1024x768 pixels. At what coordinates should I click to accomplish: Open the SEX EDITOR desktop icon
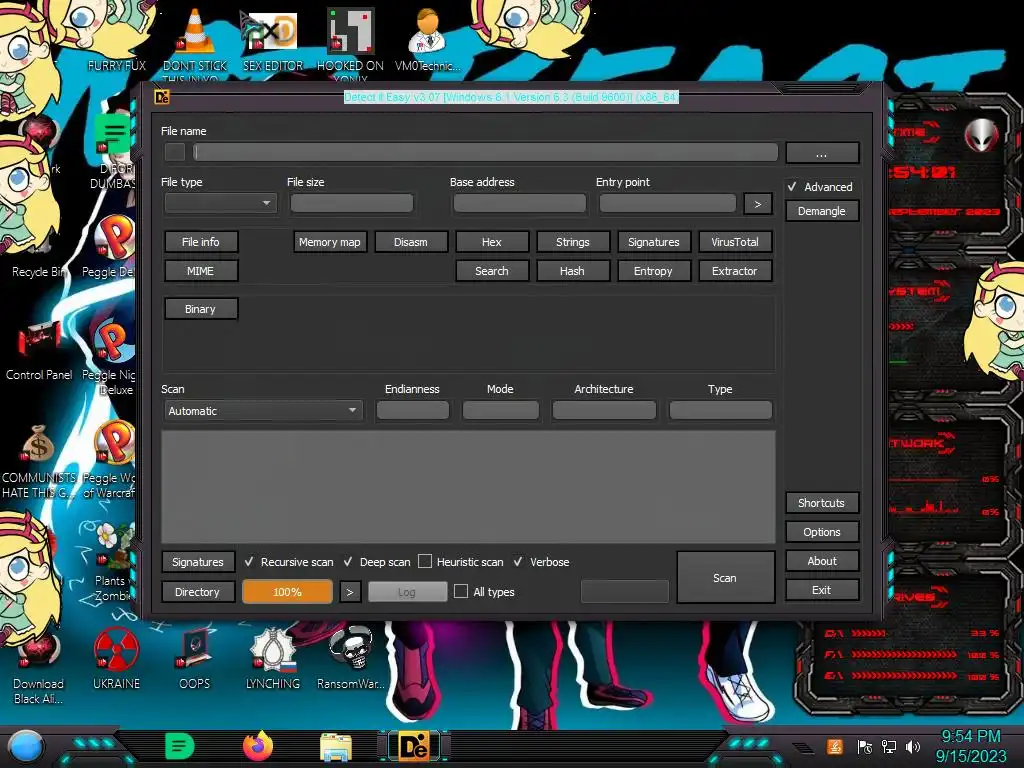272,39
